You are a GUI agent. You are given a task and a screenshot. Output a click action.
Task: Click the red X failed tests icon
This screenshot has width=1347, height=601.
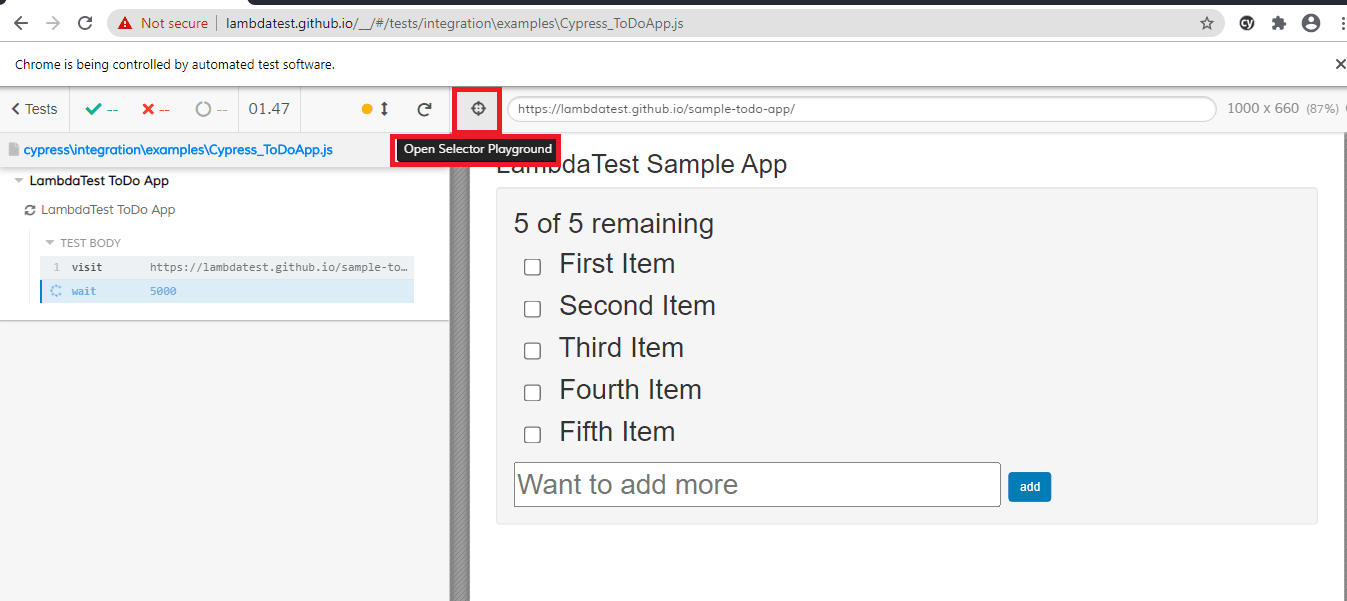(150, 109)
